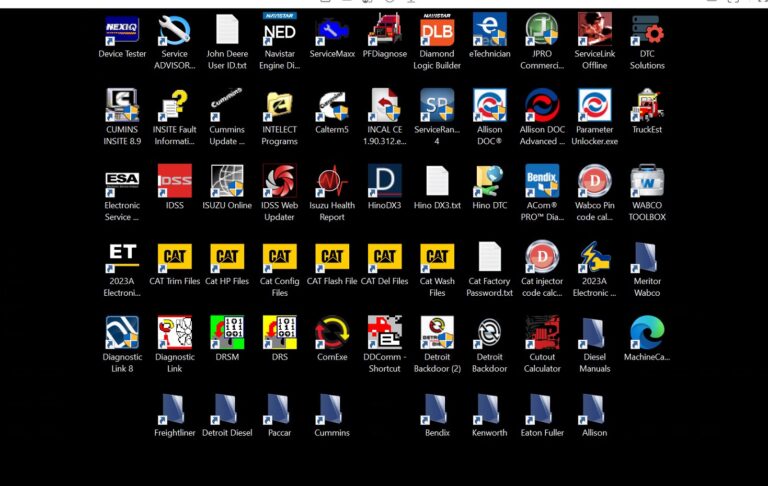
Task: Launch TruckEst shortcut
Action: pyautogui.click(x=647, y=105)
